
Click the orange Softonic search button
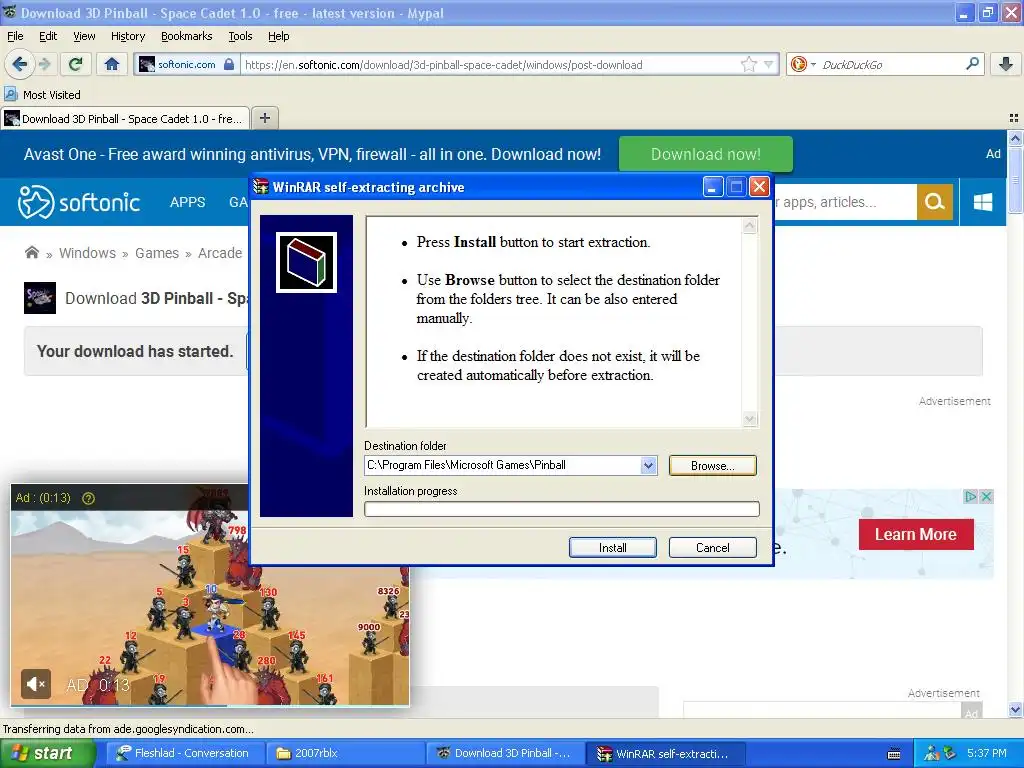[935, 202]
